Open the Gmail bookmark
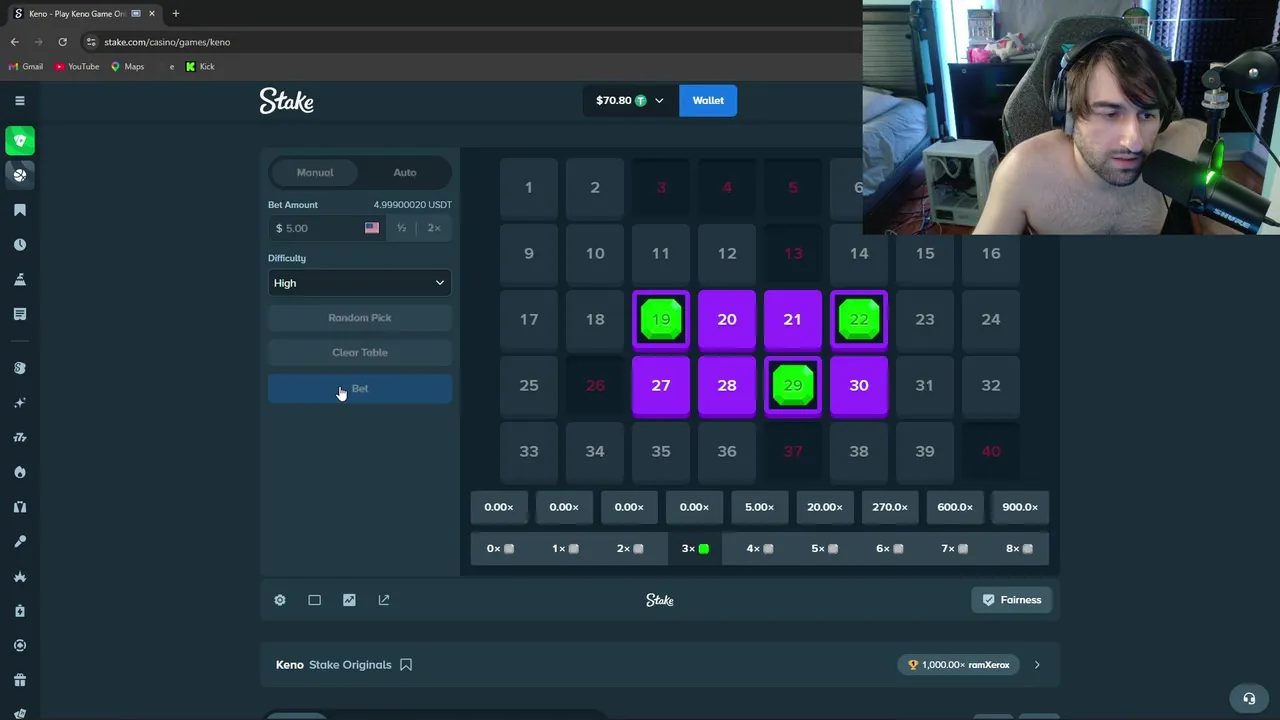The width and height of the screenshot is (1280, 720). (26, 66)
